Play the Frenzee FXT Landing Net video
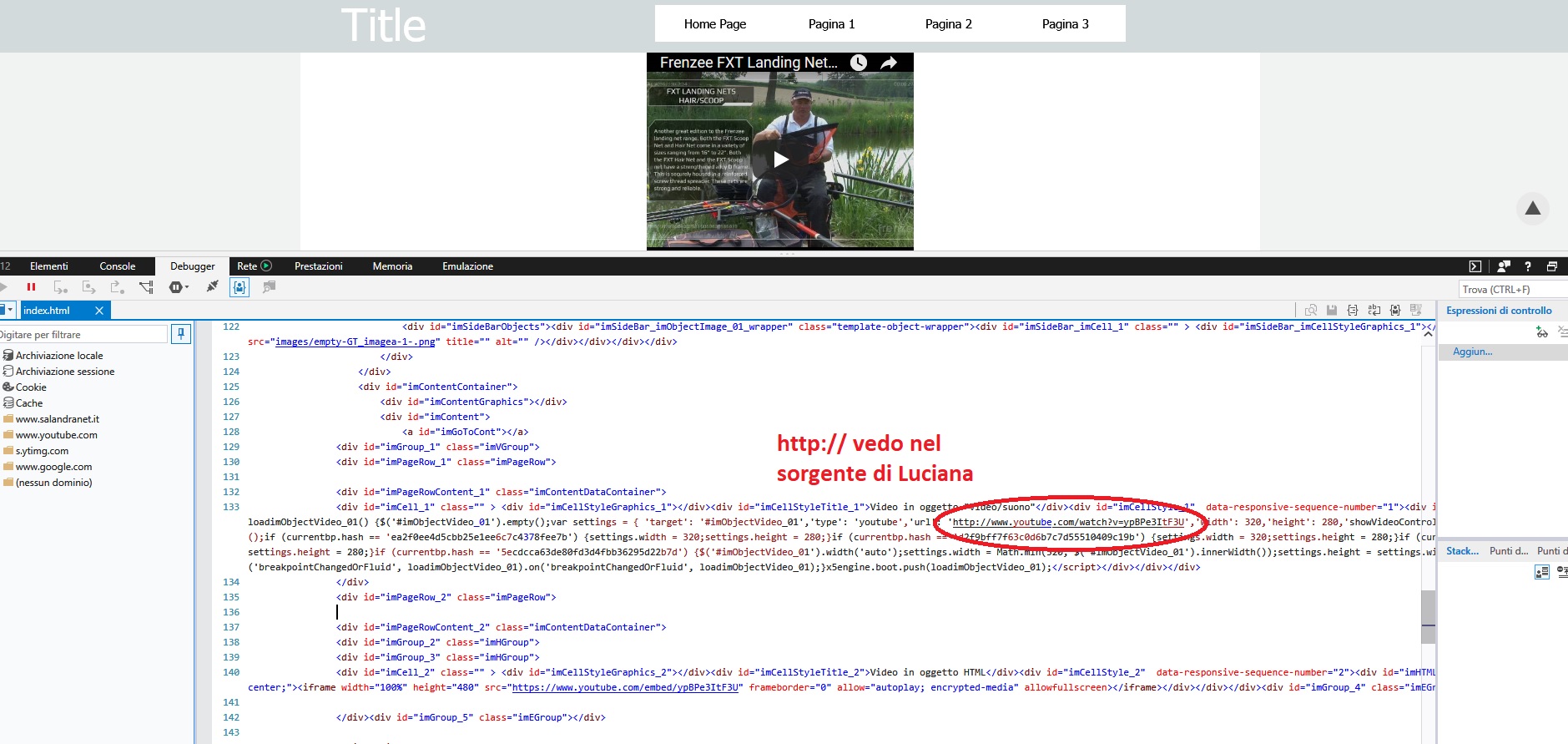Viewport: 1568px width, 744px height. (780, 159)
